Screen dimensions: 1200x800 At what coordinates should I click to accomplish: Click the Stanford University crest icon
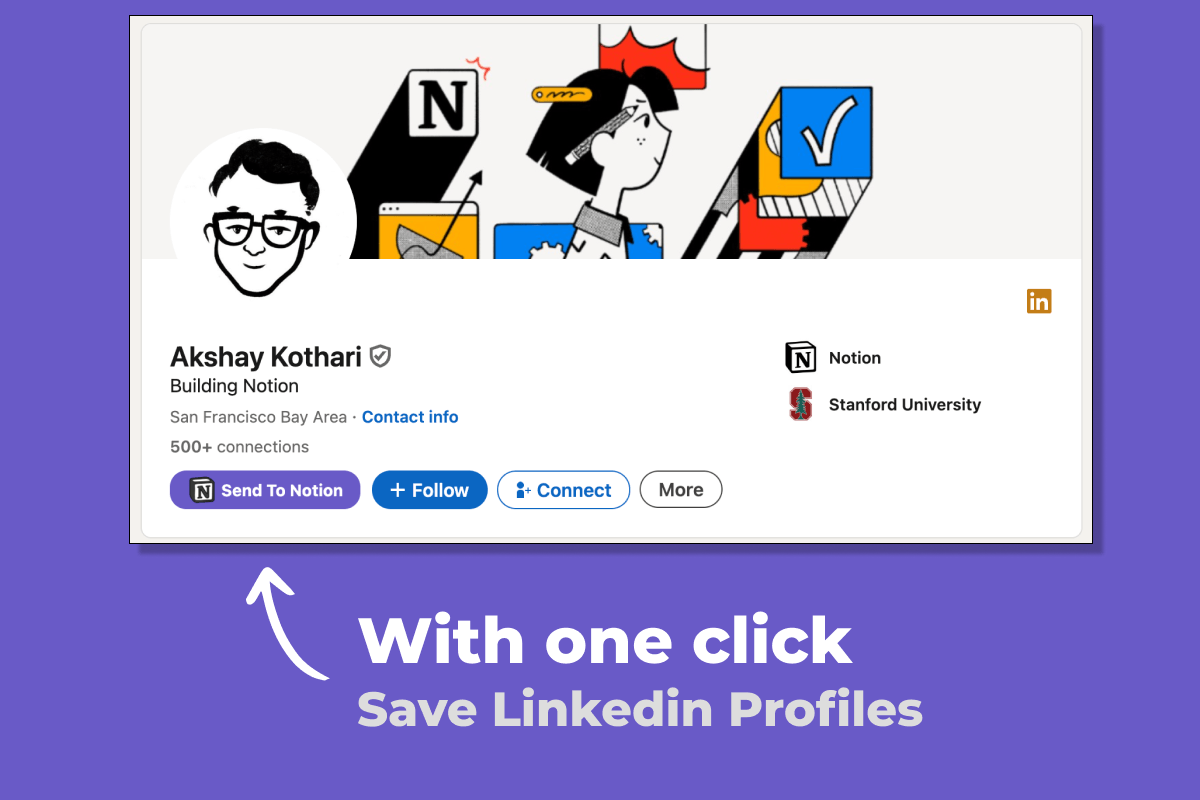tap(800, 404)
